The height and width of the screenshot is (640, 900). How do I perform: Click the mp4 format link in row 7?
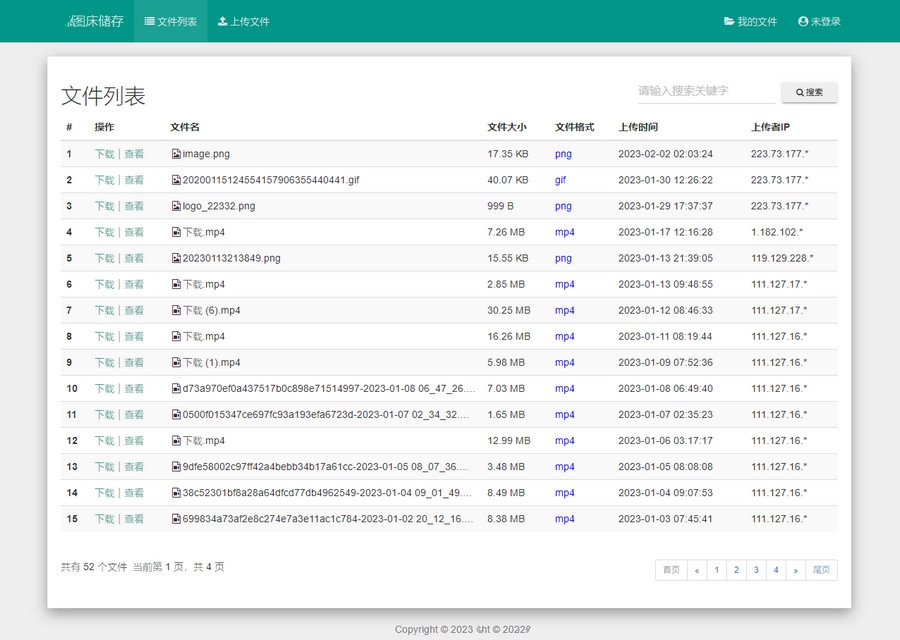click(x=565, y=311)
